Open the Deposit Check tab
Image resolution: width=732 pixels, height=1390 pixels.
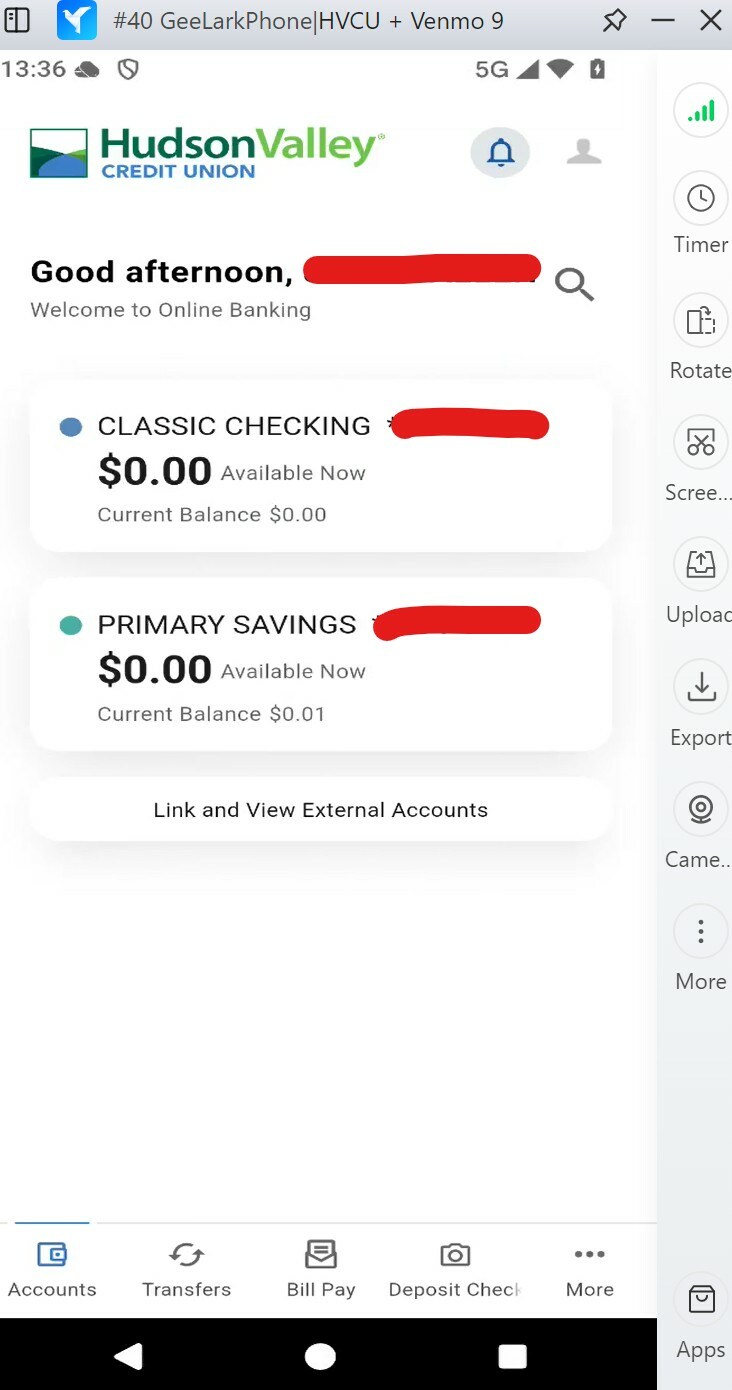coord(455,1270)
